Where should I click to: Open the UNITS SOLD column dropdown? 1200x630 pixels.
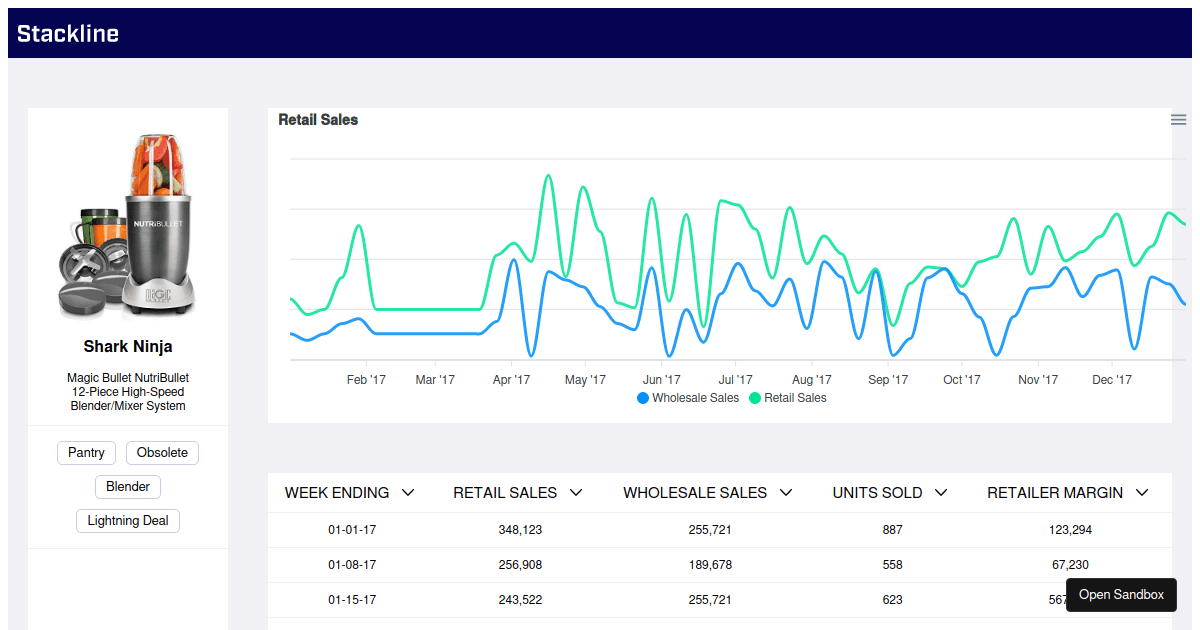[941, 492]
